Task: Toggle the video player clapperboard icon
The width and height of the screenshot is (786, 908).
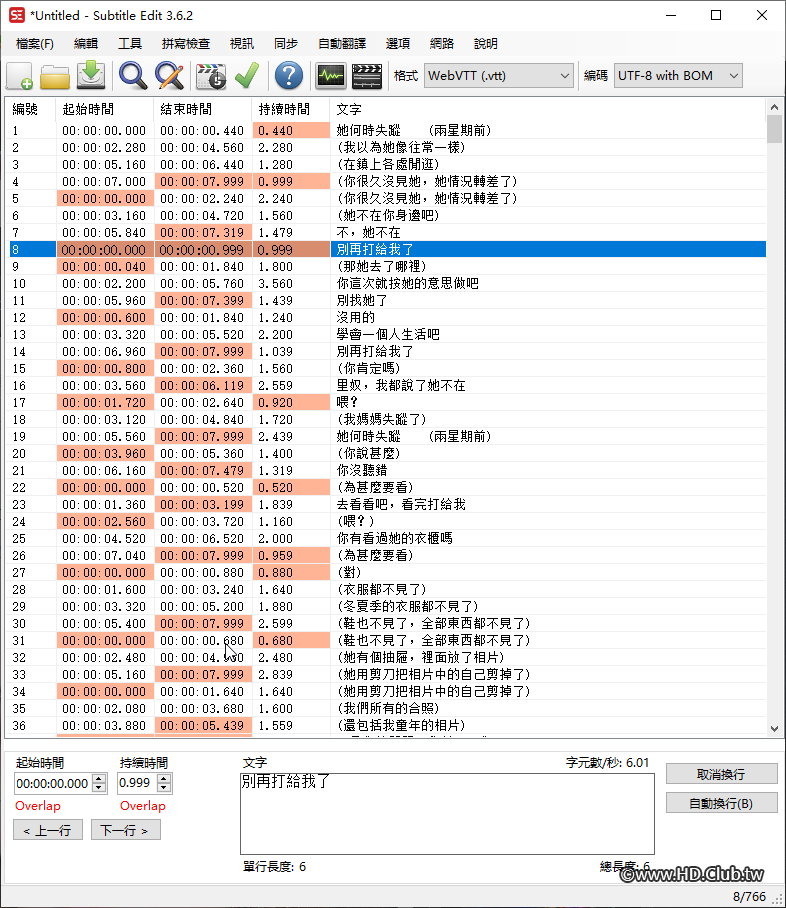Action: pyautogui.click(x=367, y=76)
